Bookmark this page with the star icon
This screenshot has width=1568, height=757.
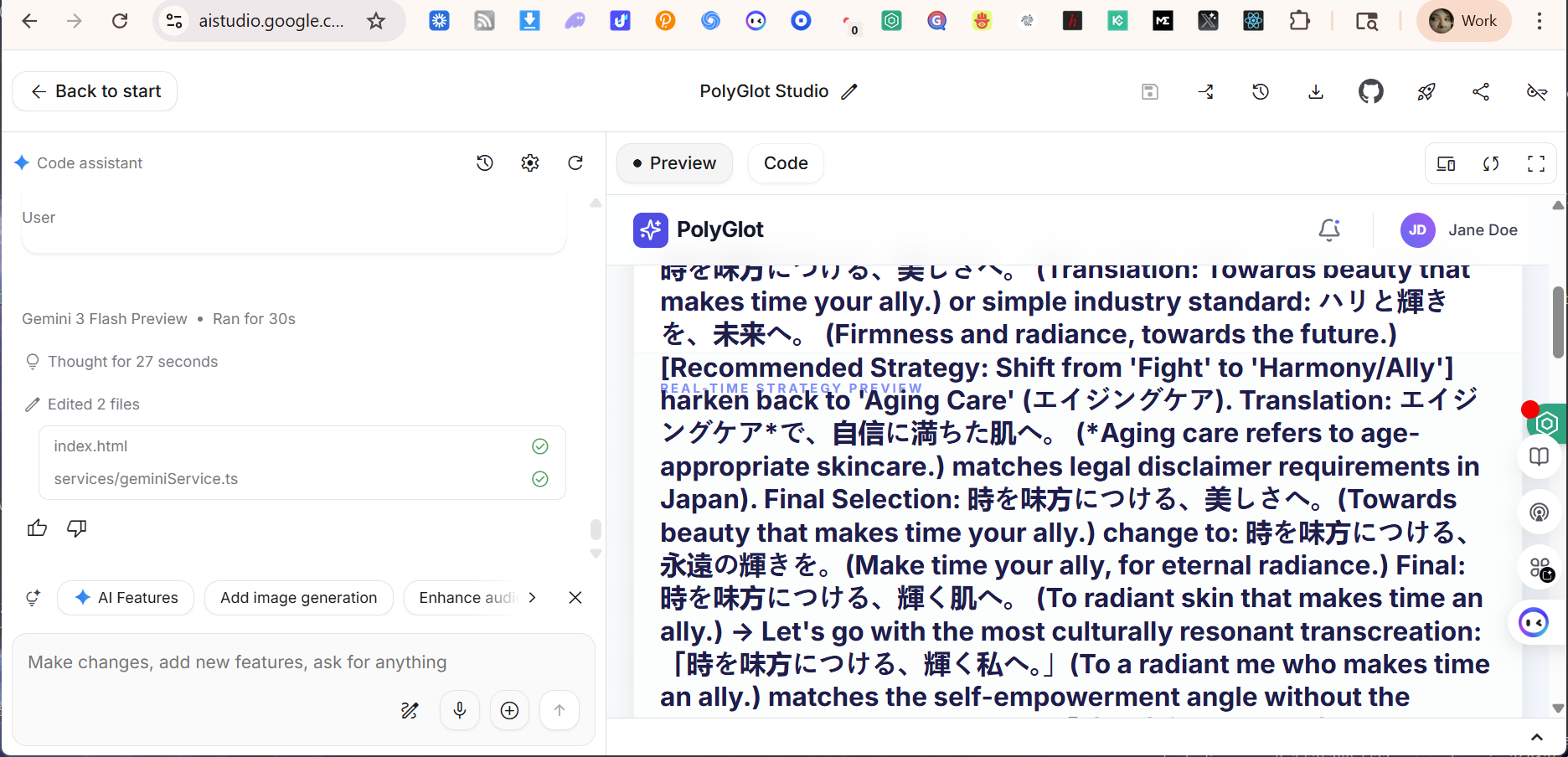(x=376, y=21)
